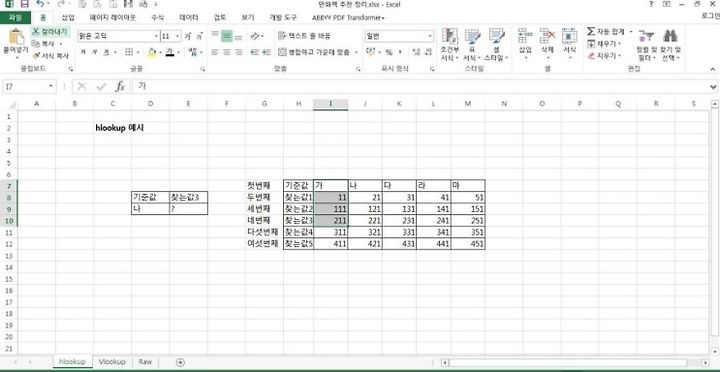Decrease the font size
The width and height of the screenshot is (720, 372).
click(199, 36)
